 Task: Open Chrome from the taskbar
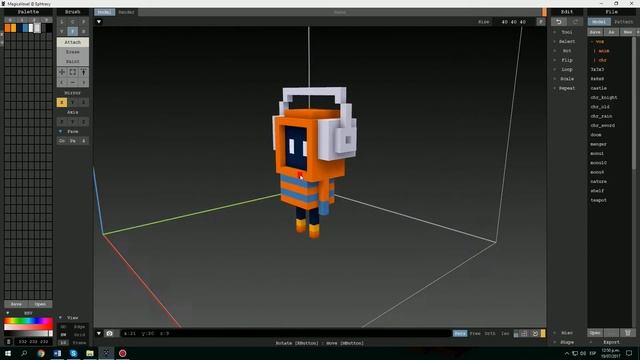(x=41, y=353)
